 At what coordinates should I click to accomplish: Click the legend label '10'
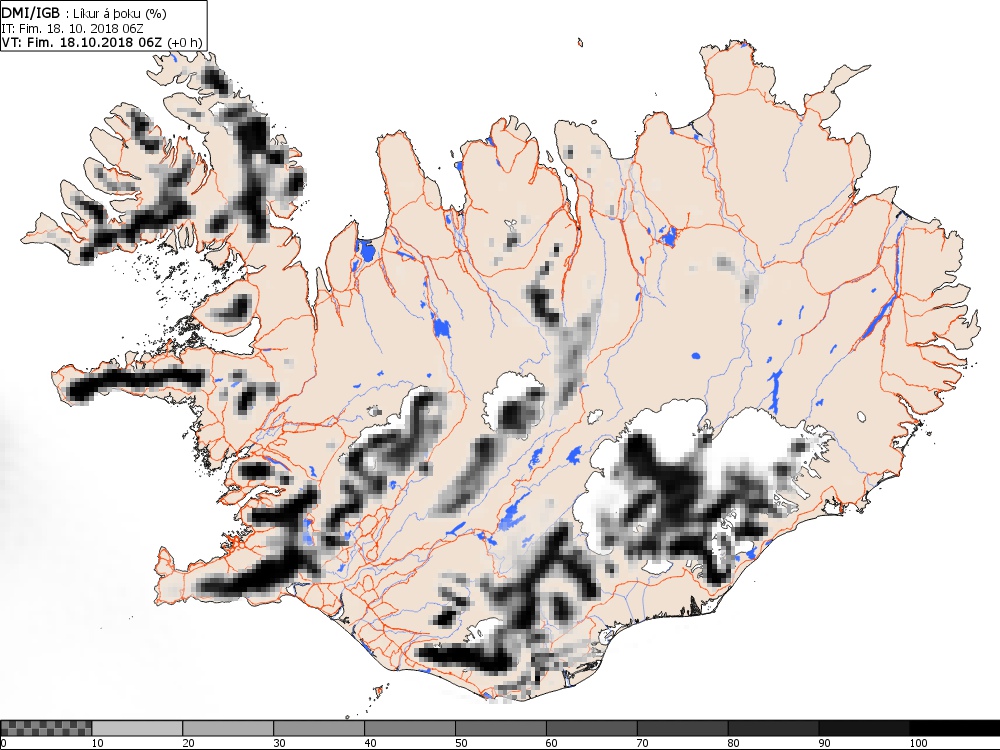(x=98, y=743)
